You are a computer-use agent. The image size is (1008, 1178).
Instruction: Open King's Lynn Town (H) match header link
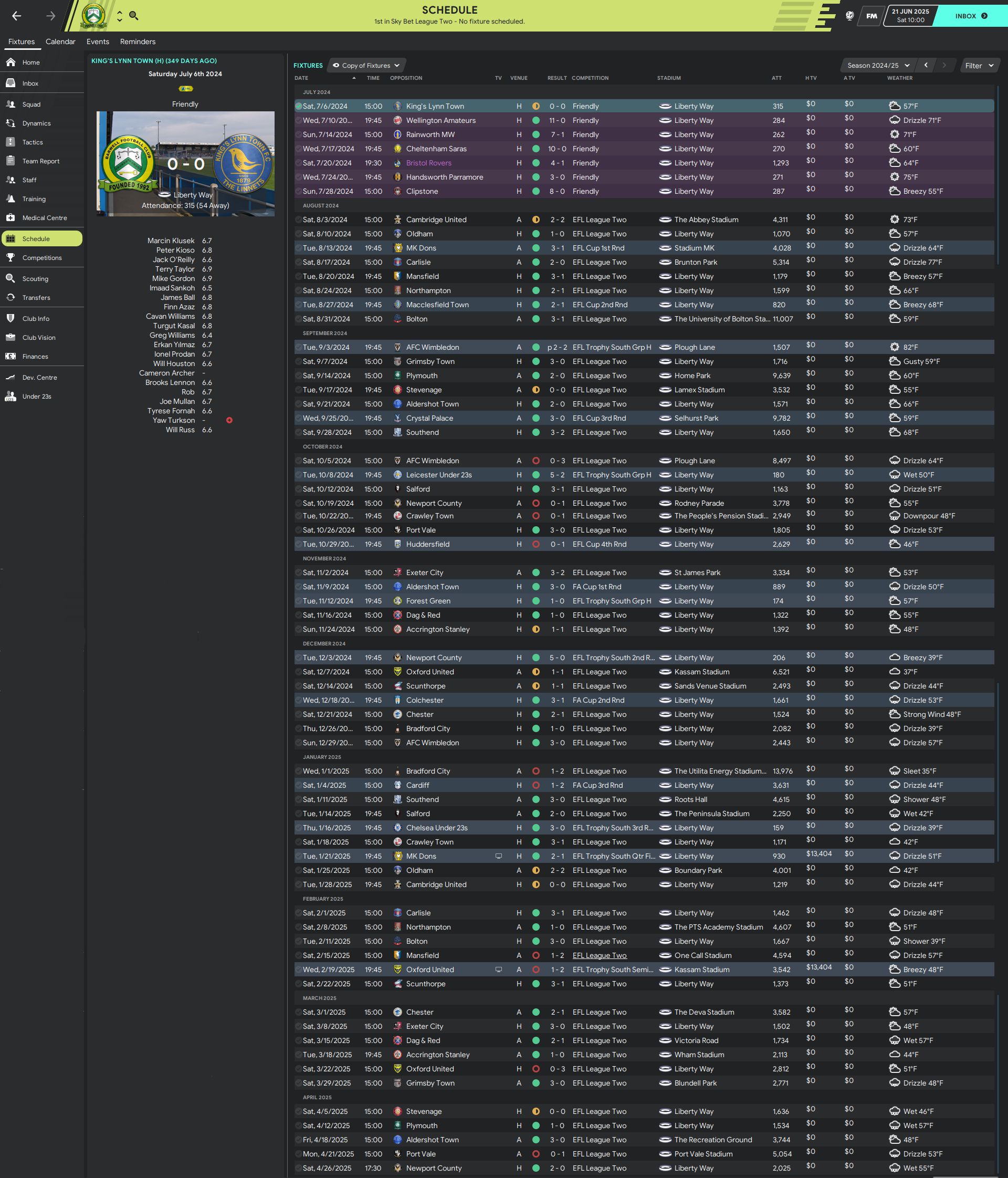click(x=154, y=61)
